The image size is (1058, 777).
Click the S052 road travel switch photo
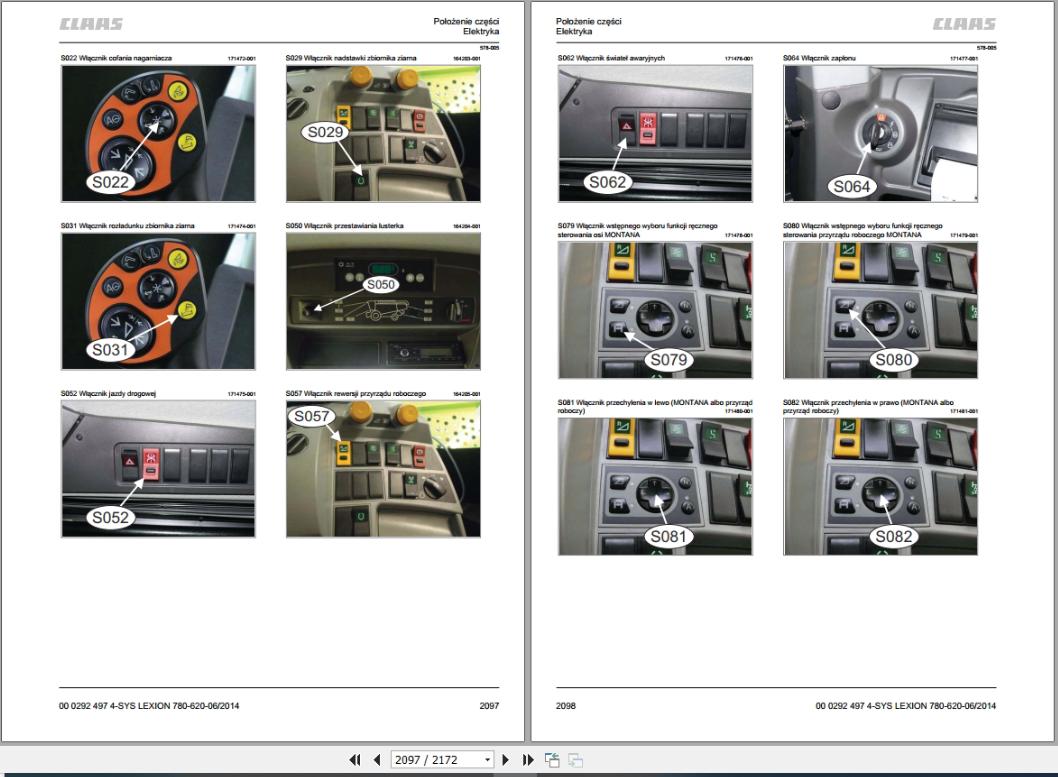pos(159,469)
